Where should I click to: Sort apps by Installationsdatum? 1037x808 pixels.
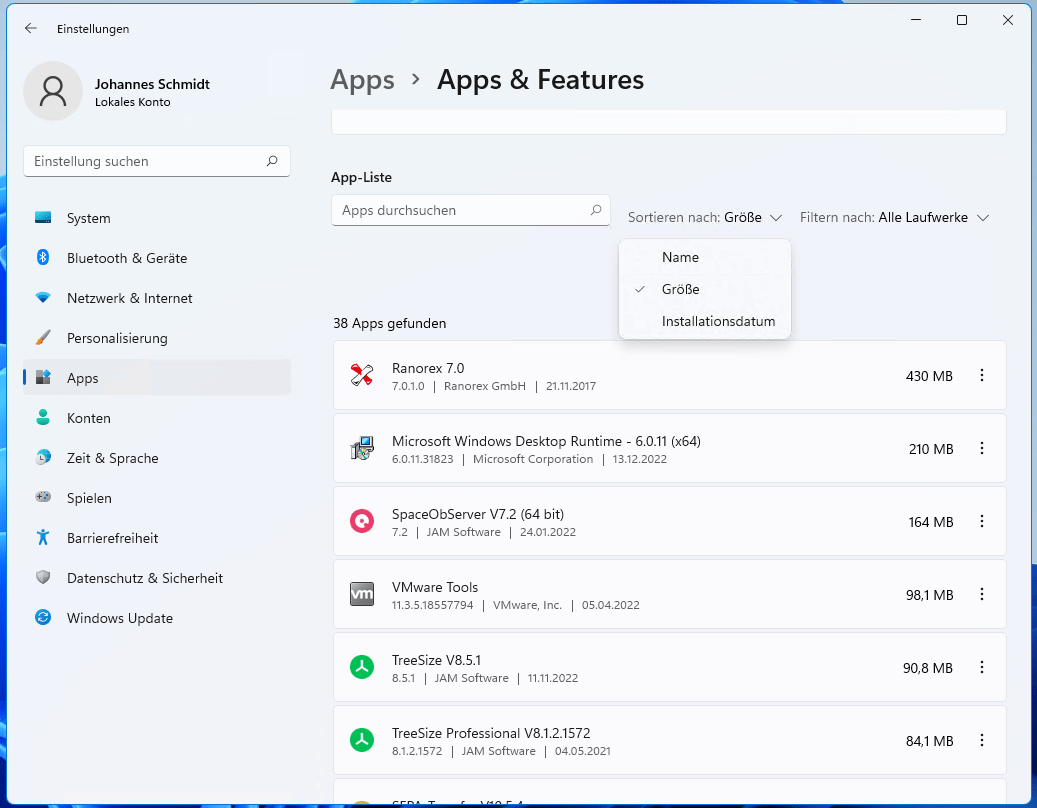coord(705,321)
